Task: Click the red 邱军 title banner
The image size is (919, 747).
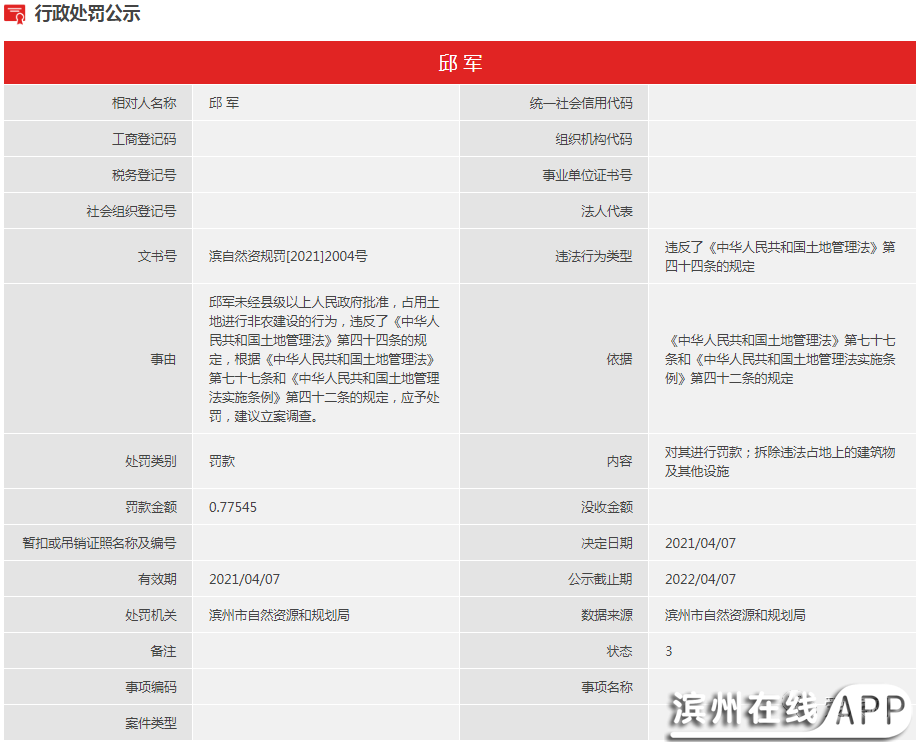Action: [x=460, y=63]
